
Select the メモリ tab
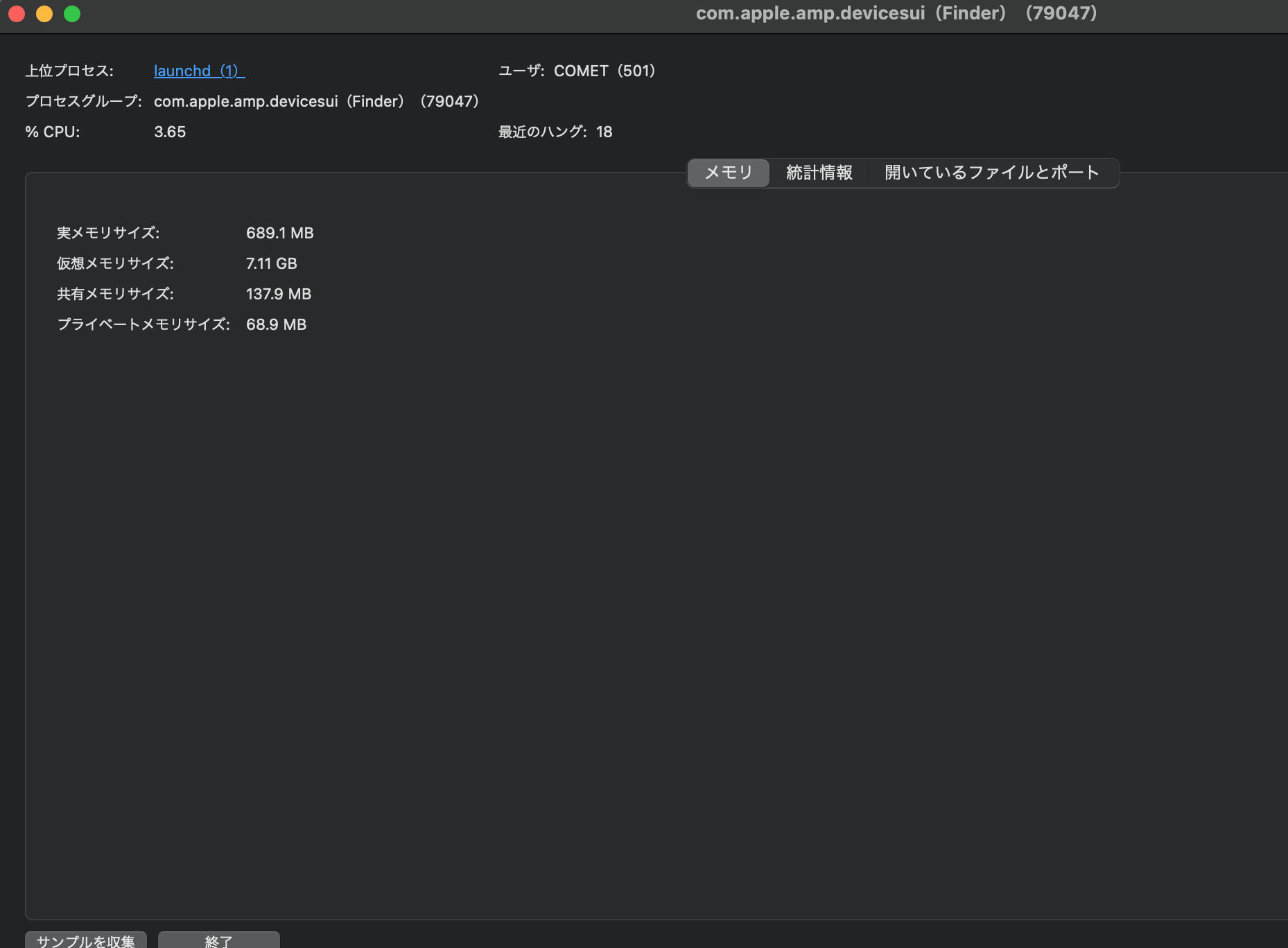click(729, 173)
